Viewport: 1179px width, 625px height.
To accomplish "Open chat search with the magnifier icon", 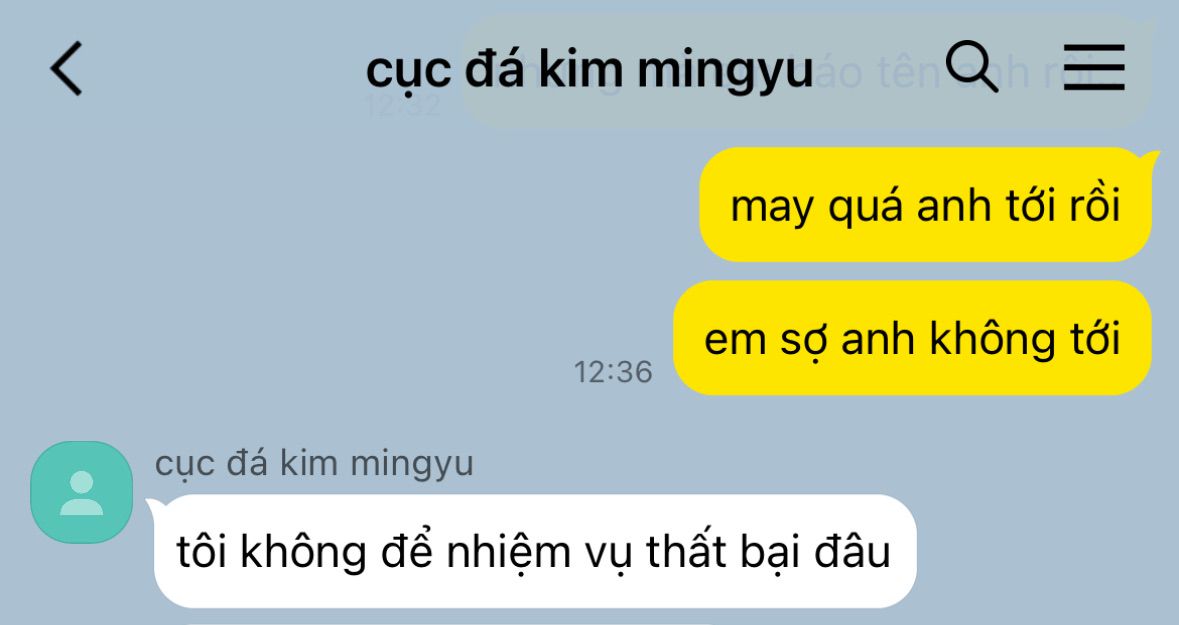I will 971,67.
